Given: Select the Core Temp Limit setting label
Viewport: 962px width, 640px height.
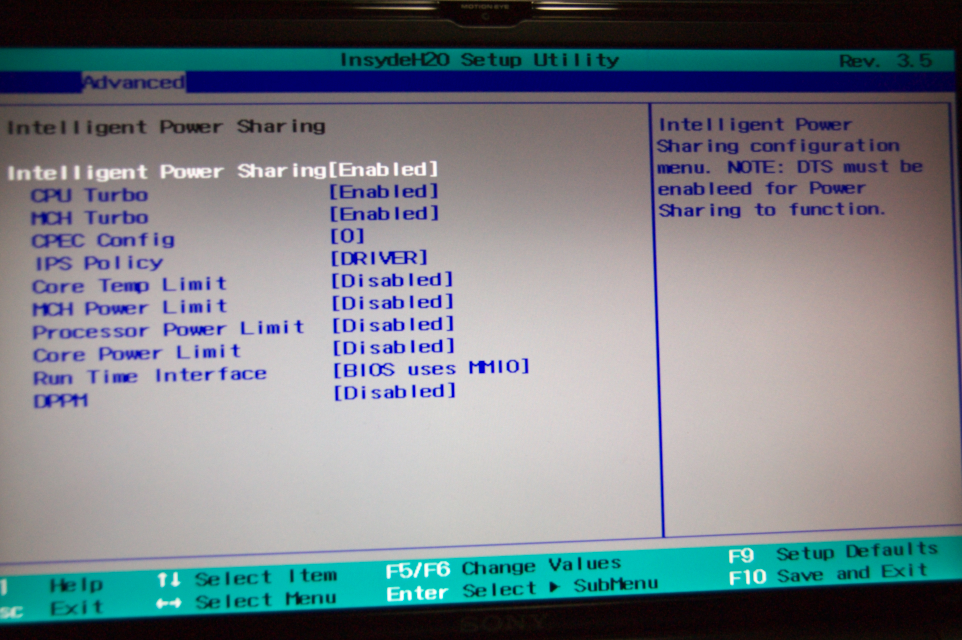Looking at the screenshot, I should click(129, 285).
